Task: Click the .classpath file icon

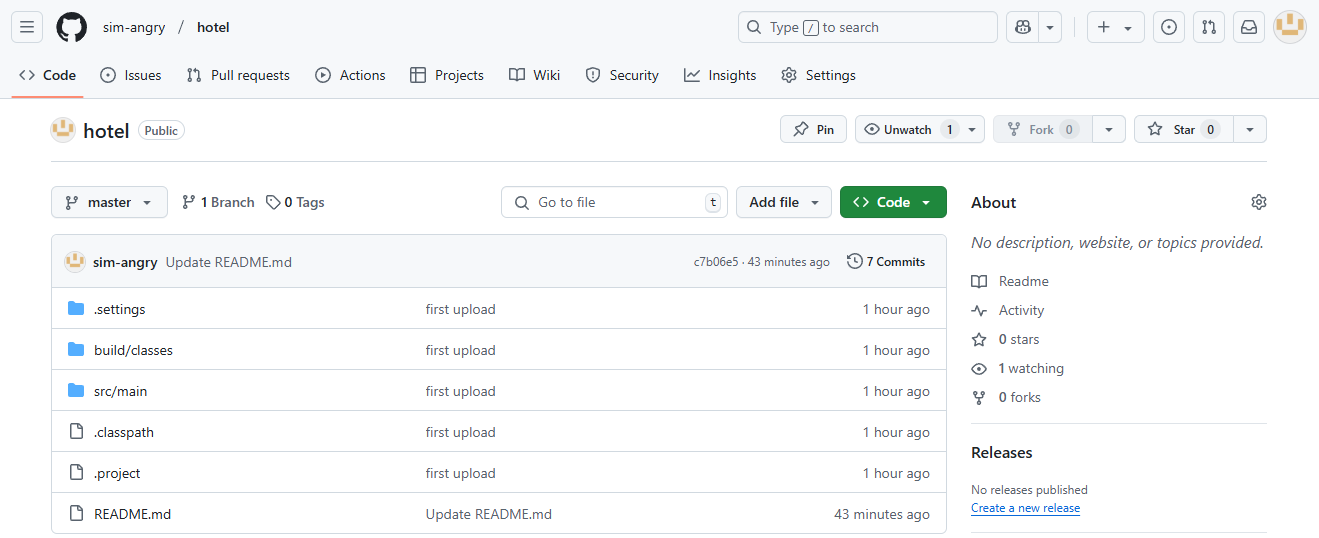Action: coord(76,432)
